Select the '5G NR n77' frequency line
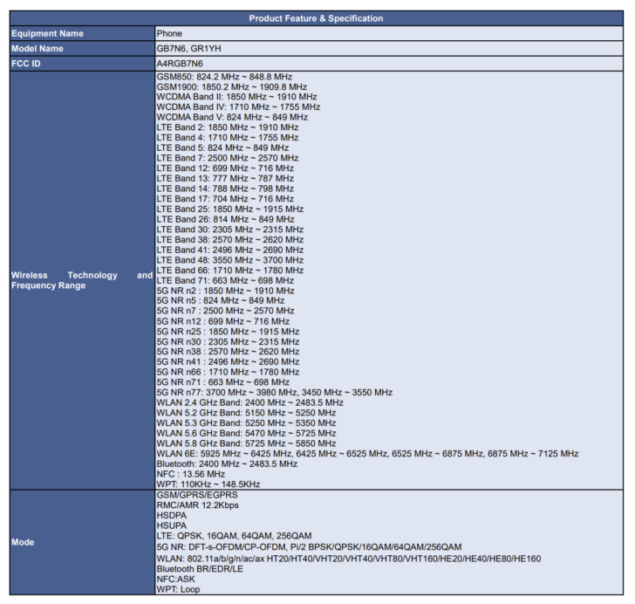The height and width of the screenshot is (604, 635). 275,392
